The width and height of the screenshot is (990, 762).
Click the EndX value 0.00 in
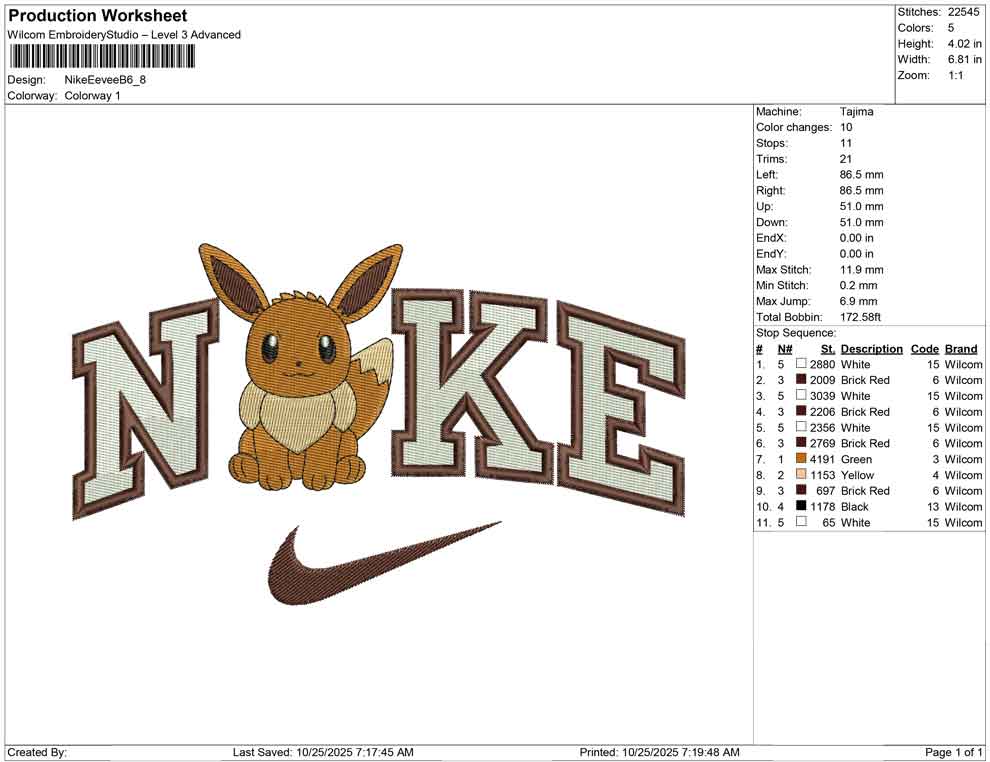(857, 238)
